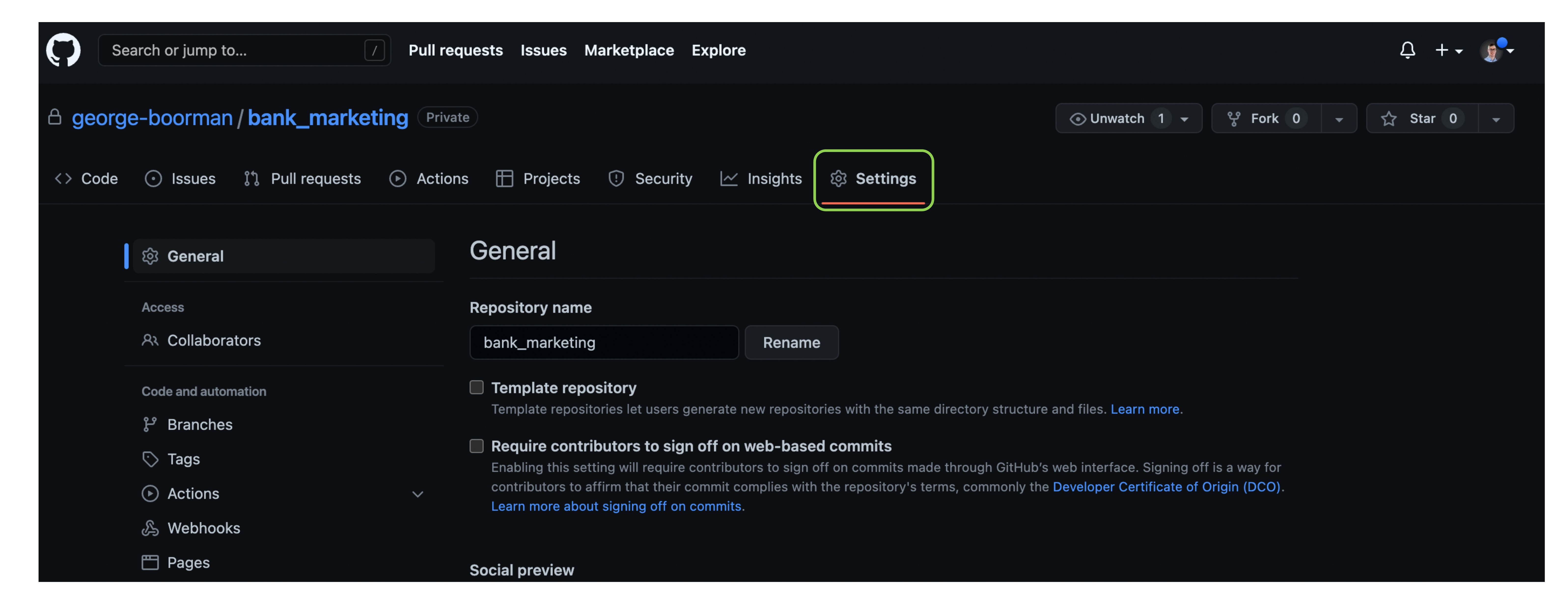The width and height of the screenshot is (1568, 615).
Task: Expand the sidebar Actions chevron
Action: [417, 494]
